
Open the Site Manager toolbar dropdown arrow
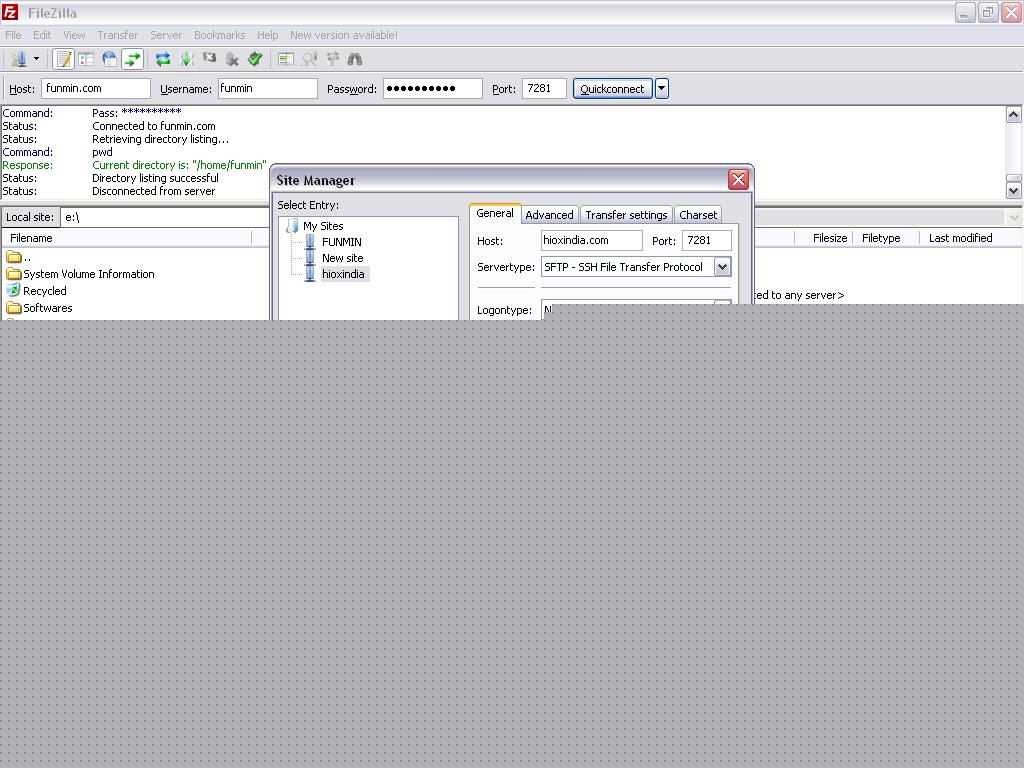tap(37, 59)
